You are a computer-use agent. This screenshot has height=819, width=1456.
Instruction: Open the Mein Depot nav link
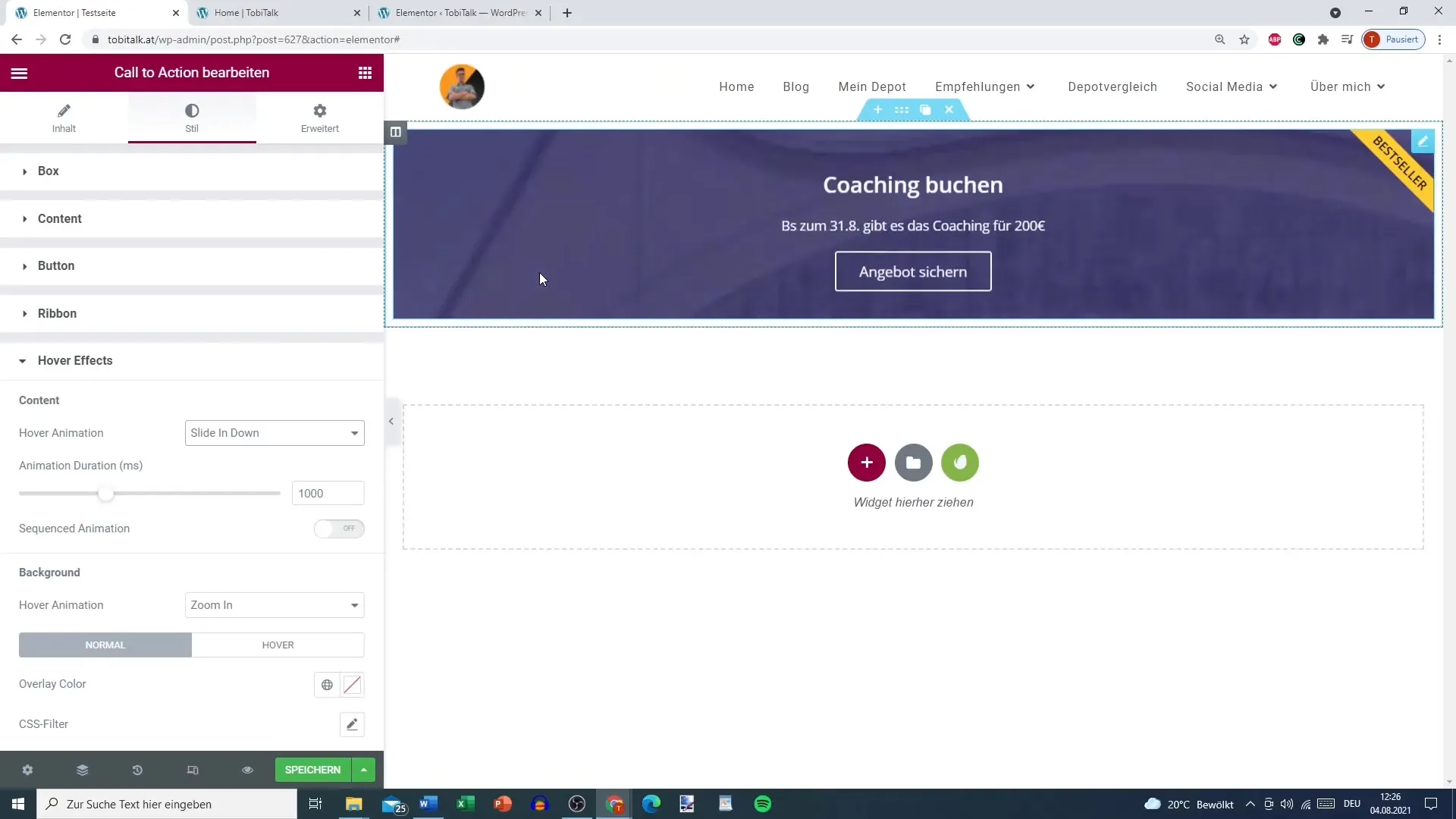(872, 86)
